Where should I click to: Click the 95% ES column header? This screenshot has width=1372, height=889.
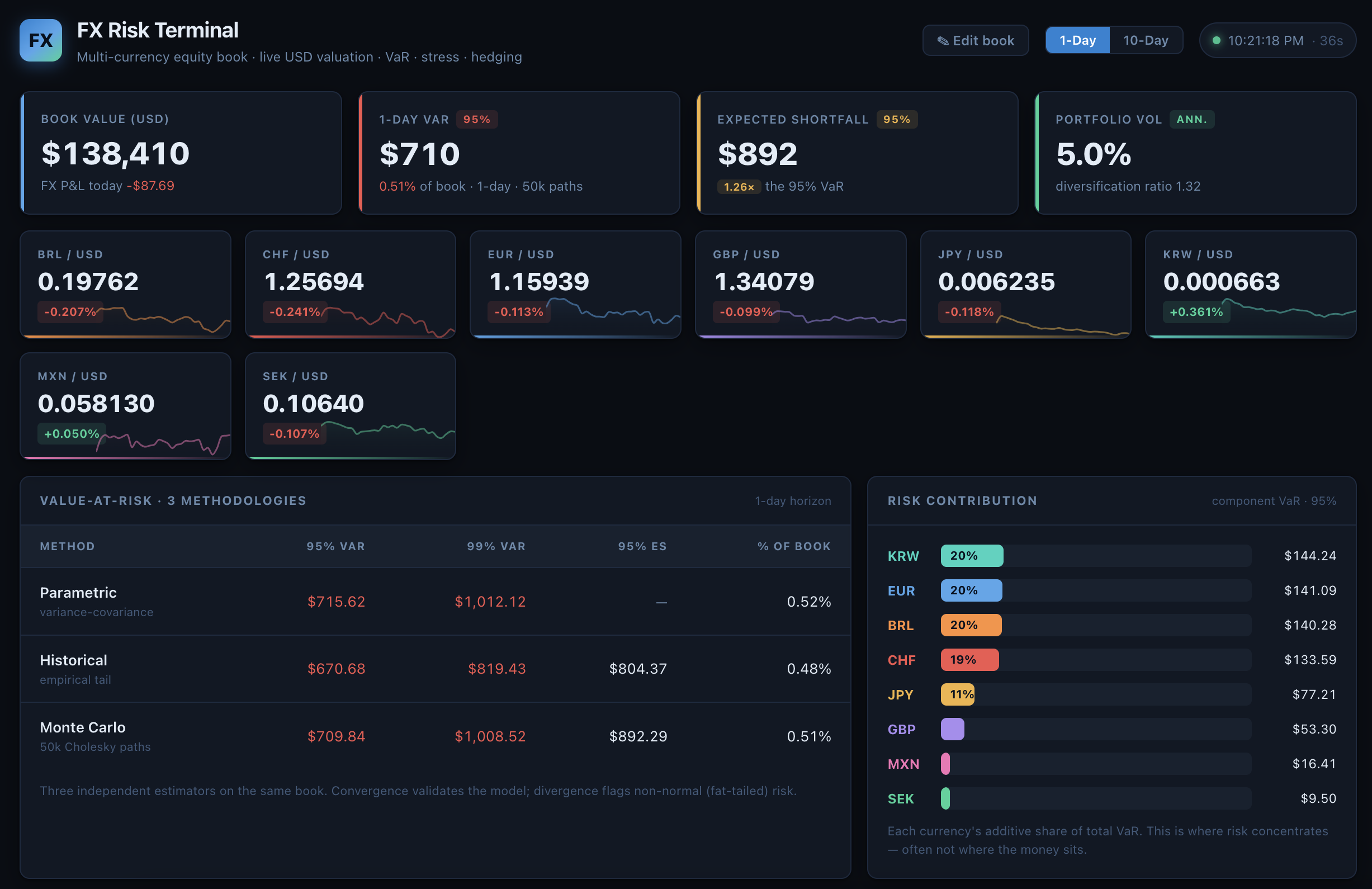point(642,546)
